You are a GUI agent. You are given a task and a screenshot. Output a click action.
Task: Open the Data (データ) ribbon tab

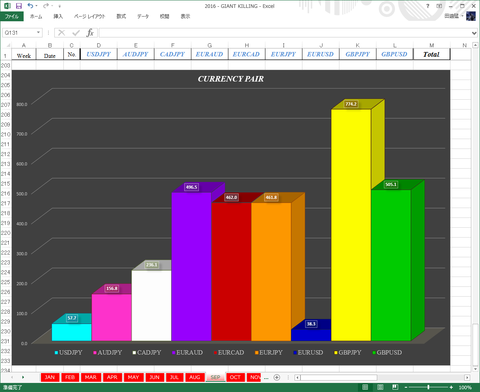coord(143,16)
